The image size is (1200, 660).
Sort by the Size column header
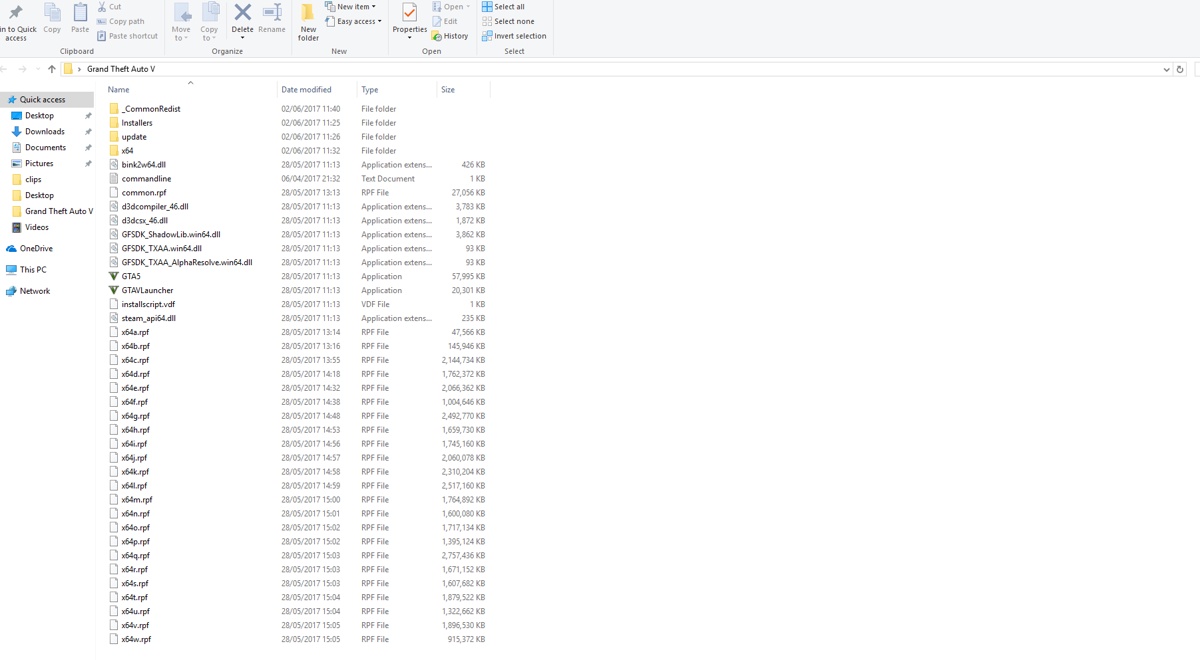[448, 90]
